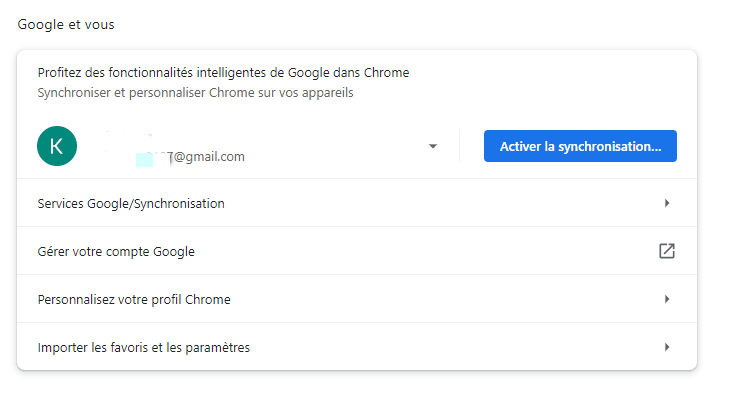Click the green K profile avatar
Screen dimensions: 745x401
[57, 146]
